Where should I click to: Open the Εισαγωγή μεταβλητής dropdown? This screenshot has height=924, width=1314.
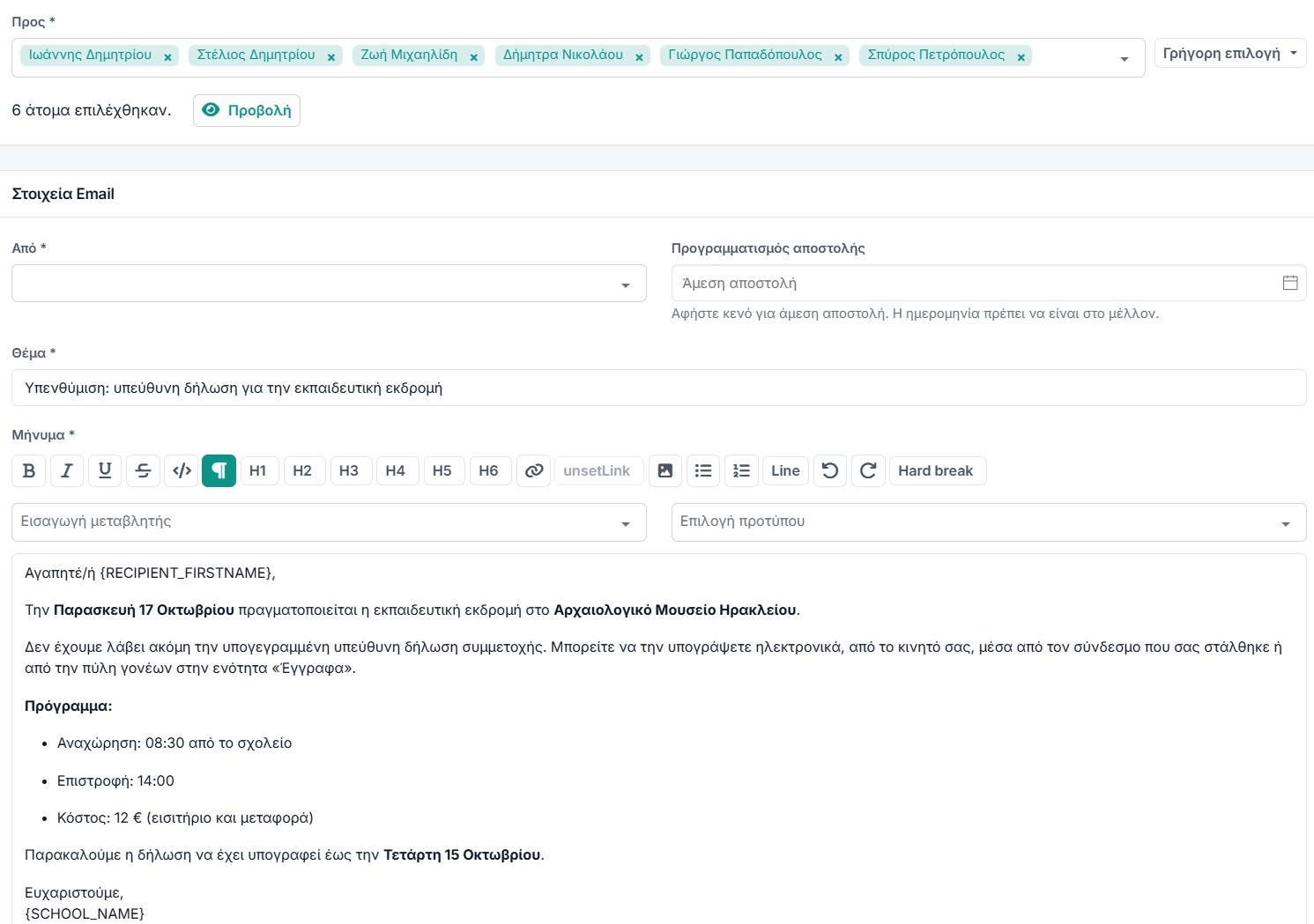tap(329, 522)
